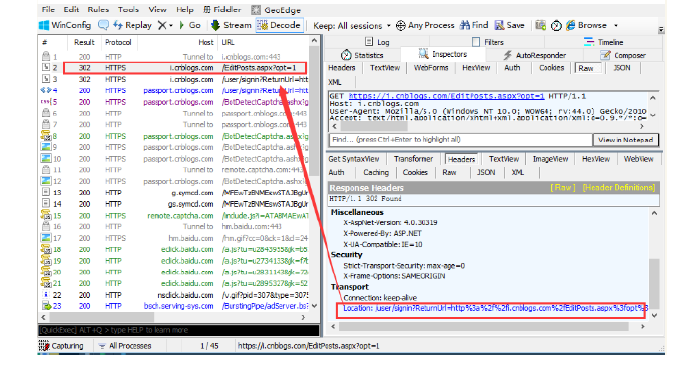Toggle Capturing in status bar
Image resolution: width=697 pixels, height=367 pixels.
61,346
